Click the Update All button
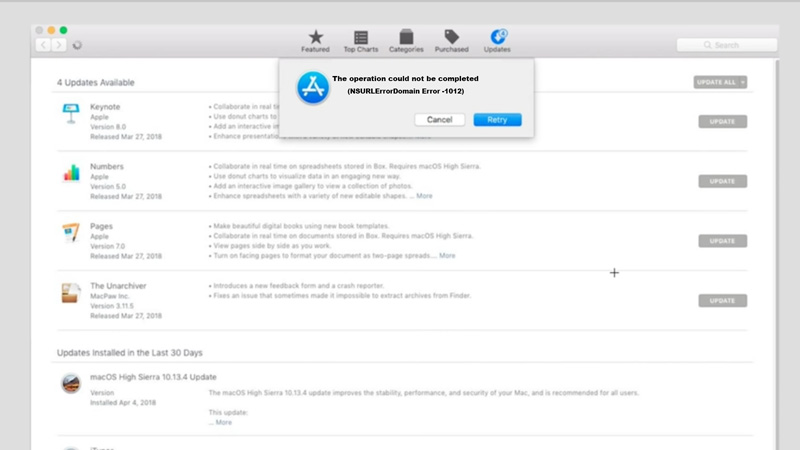 (x=716, y=82)
